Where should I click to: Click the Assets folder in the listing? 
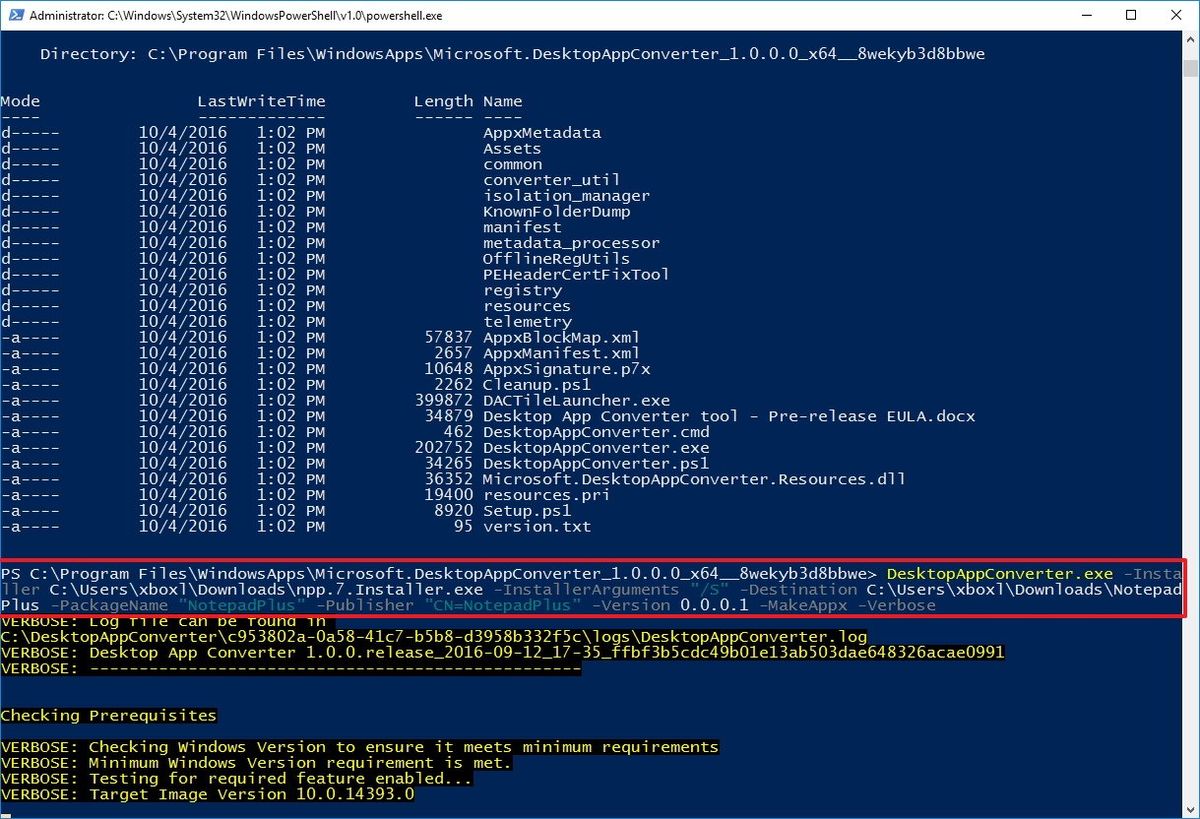click(510, 147)
